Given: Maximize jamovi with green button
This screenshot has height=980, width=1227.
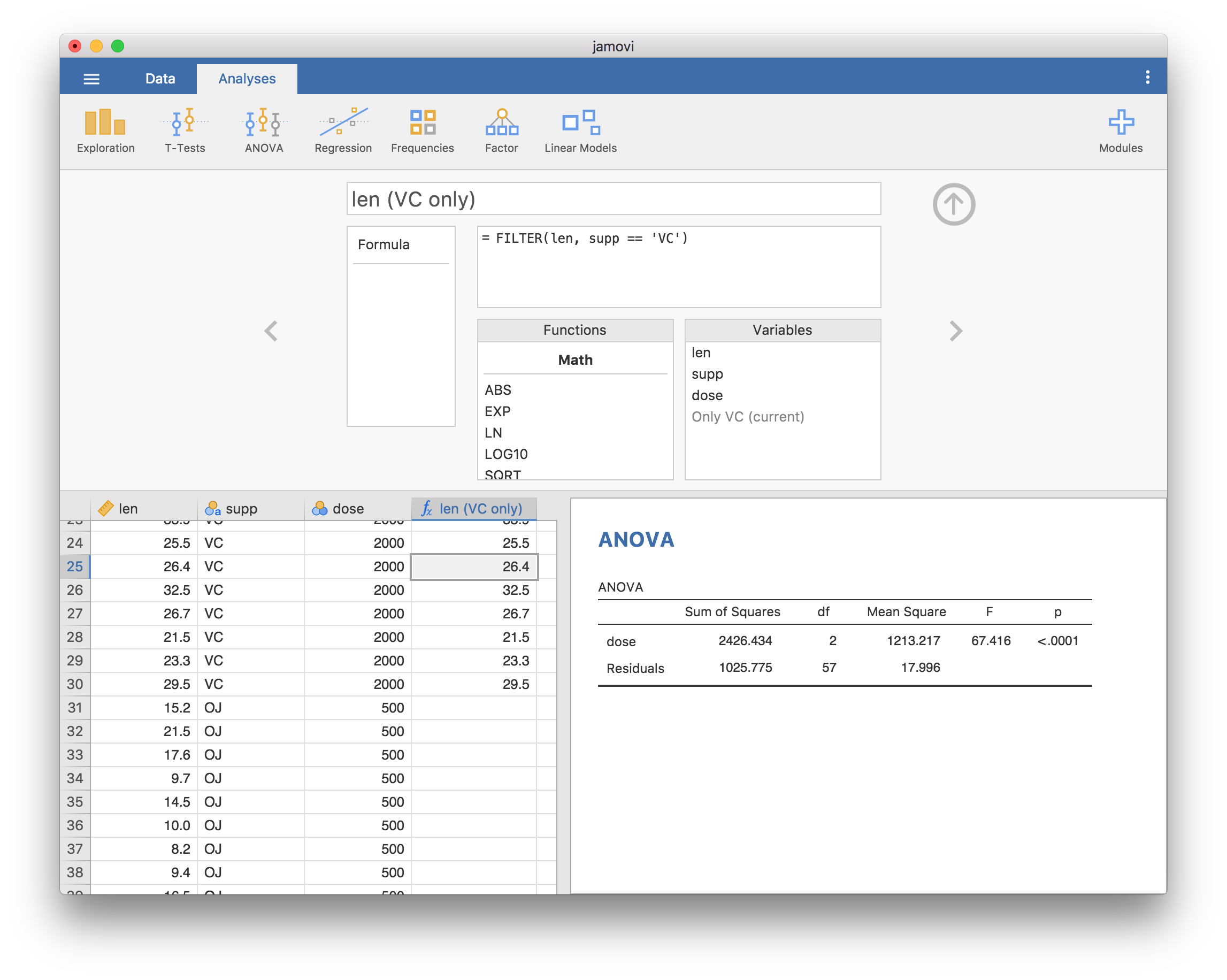Looking at the screenshot, I should point(118,46).
